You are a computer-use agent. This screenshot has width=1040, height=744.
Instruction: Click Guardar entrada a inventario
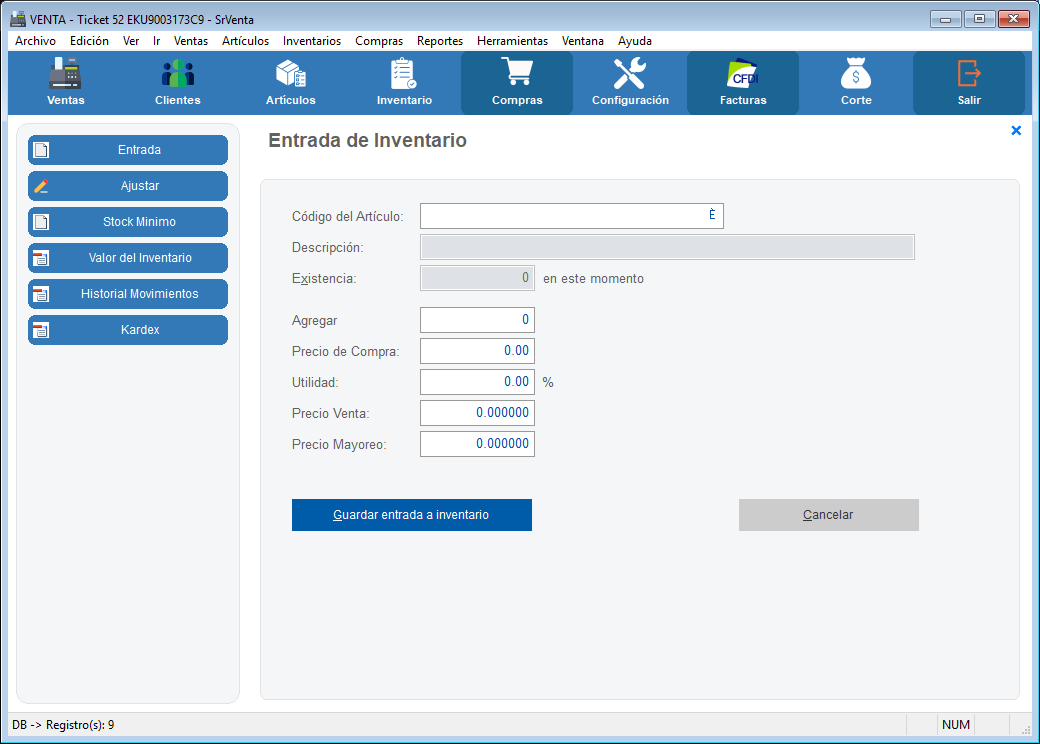coord(411,514)
